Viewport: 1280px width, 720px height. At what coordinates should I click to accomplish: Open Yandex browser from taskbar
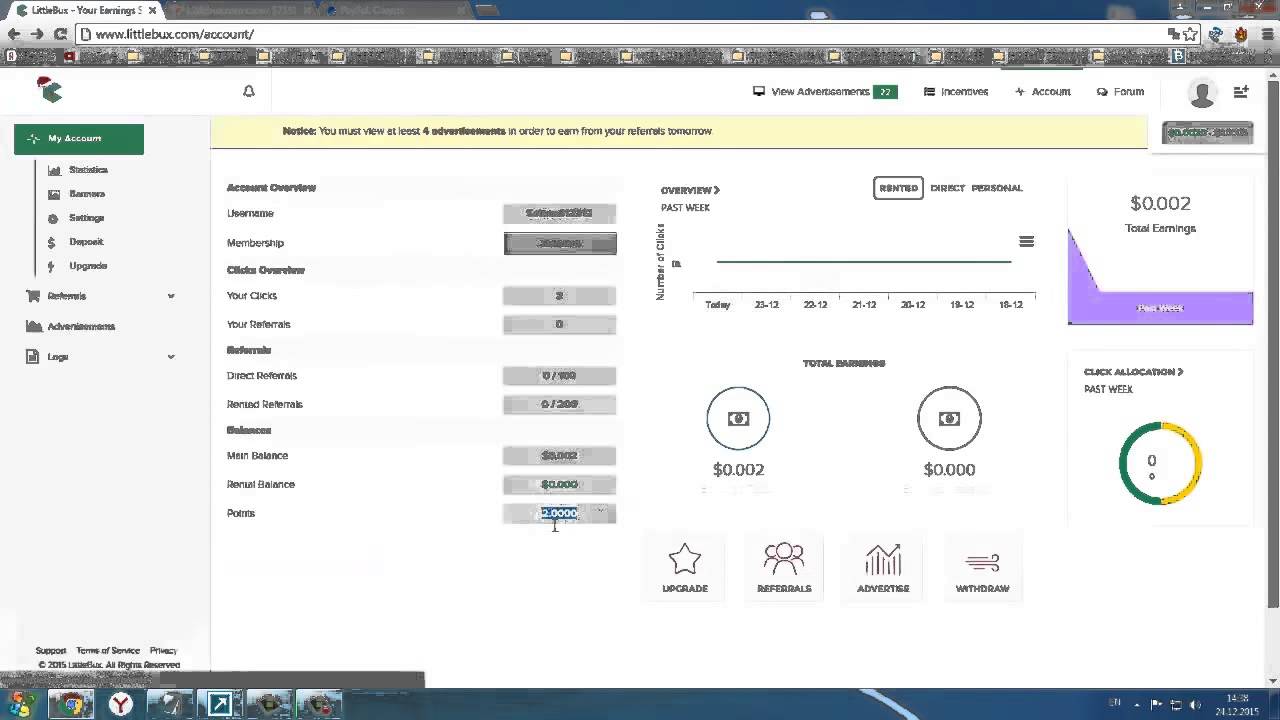(121, 704)
